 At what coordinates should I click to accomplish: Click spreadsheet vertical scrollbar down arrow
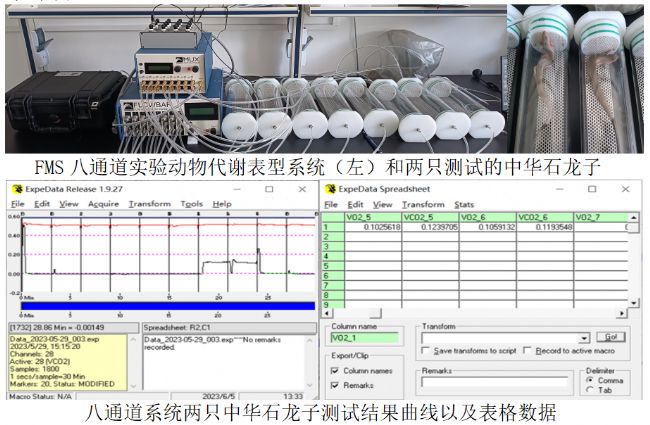coord(633,304)
